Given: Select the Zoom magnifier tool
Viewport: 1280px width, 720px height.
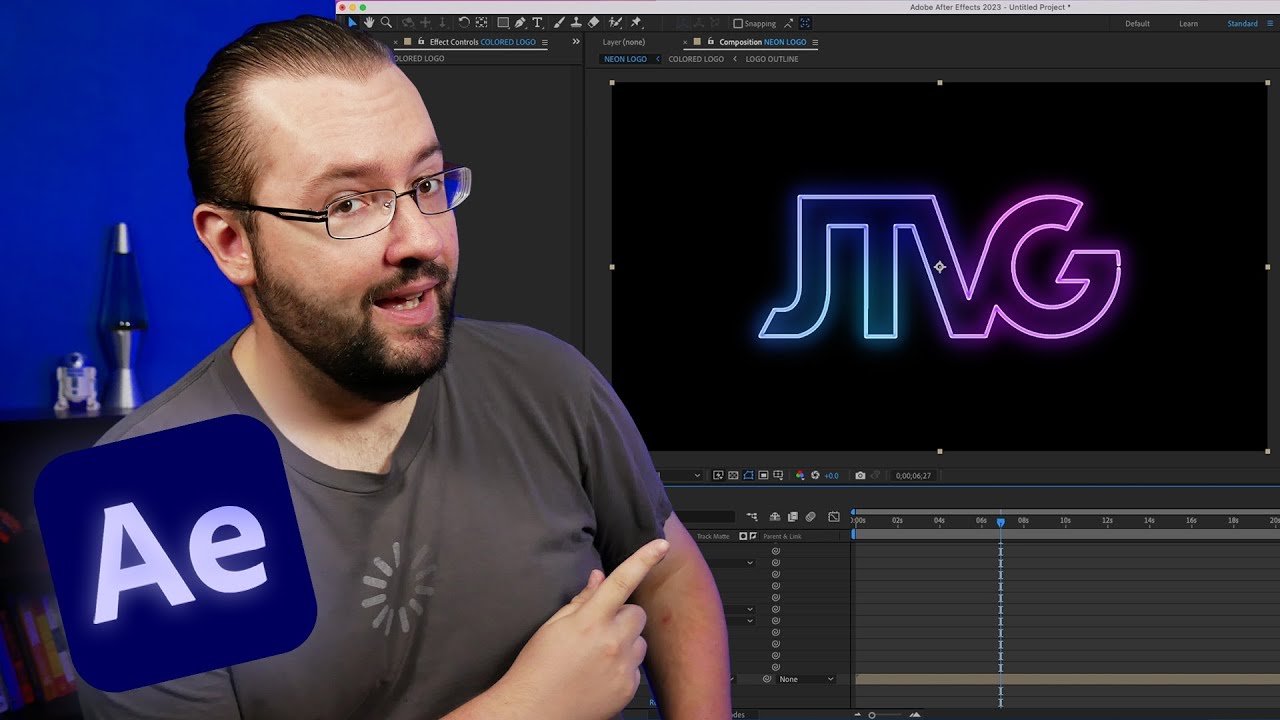Looking at the screenshot, I should tap(386, 22).
